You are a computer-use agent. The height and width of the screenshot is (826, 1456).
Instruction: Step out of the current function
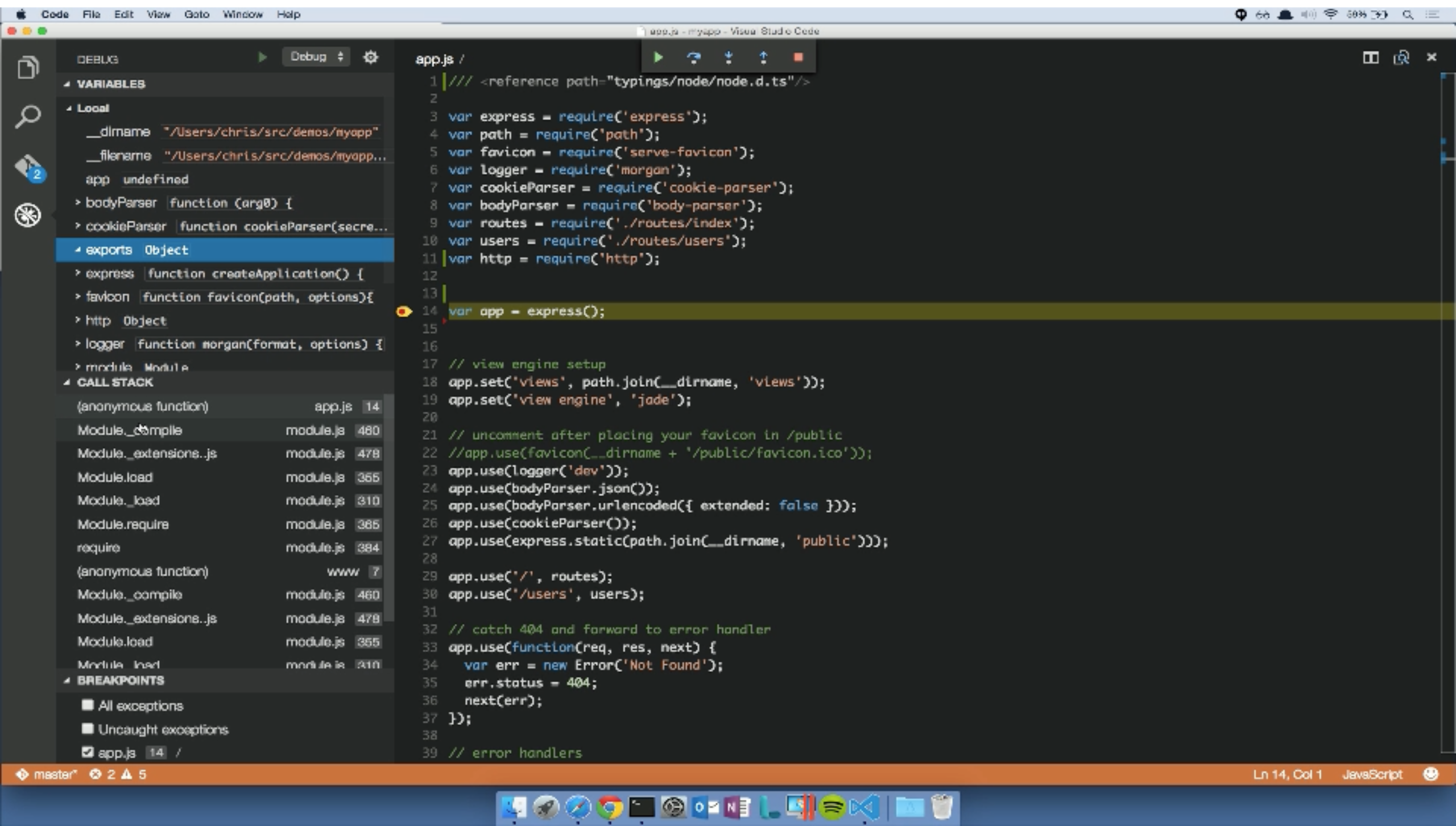(763, 57)
